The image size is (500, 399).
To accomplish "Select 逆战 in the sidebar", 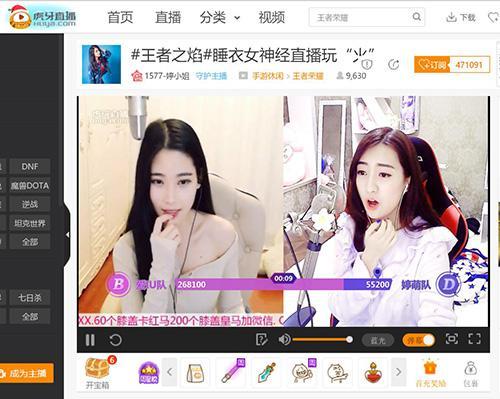I will click(x=30, y=204).
